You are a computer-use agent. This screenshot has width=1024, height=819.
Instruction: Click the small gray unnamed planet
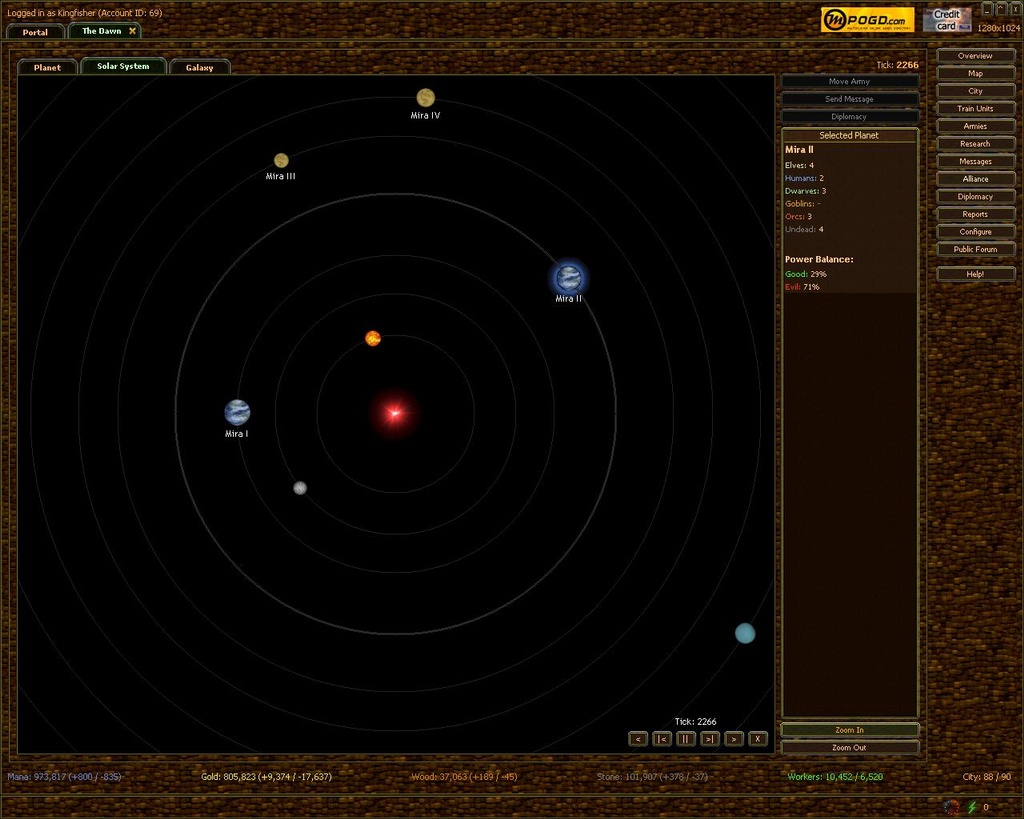click(300, 488)
